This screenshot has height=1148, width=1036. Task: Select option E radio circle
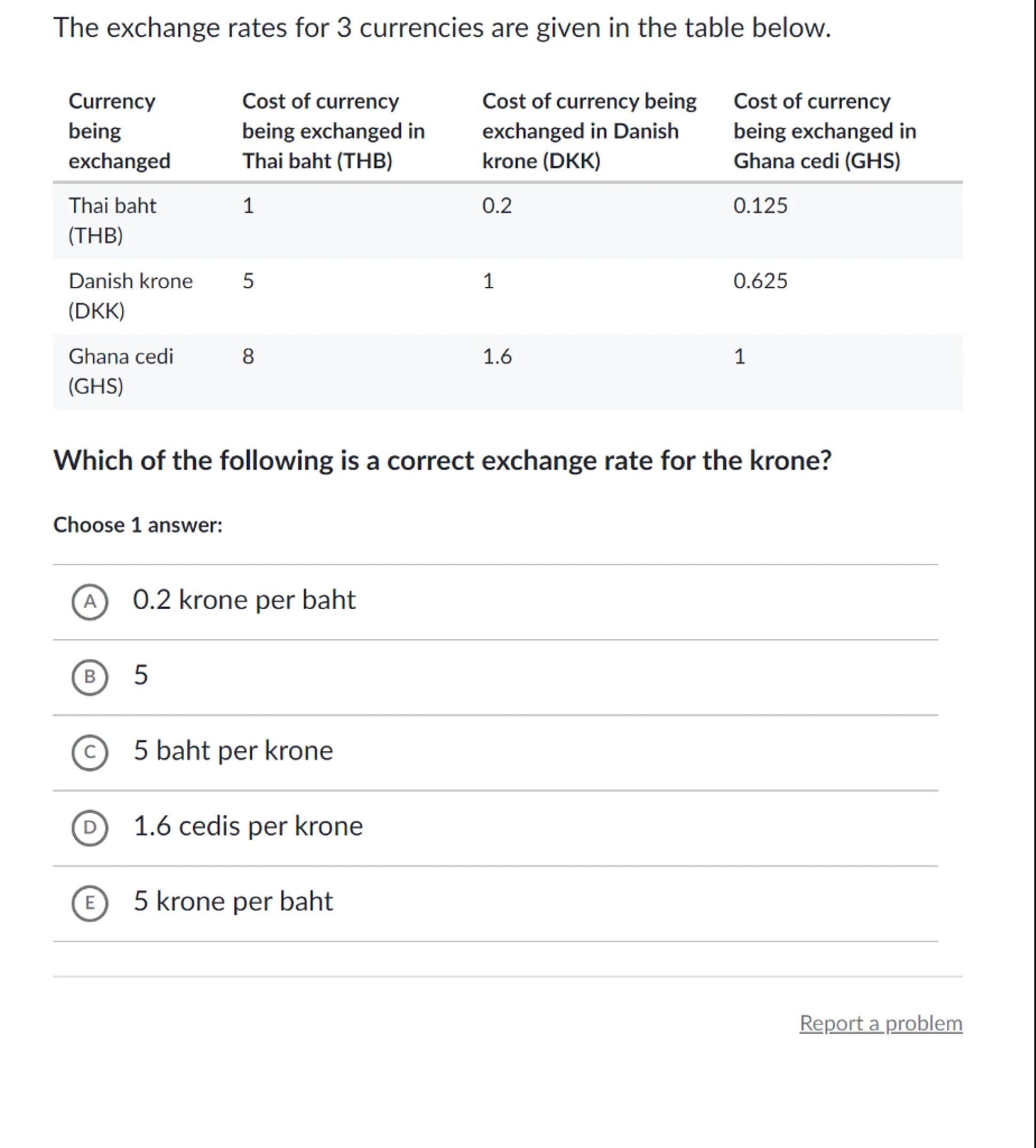click(89, 903)
